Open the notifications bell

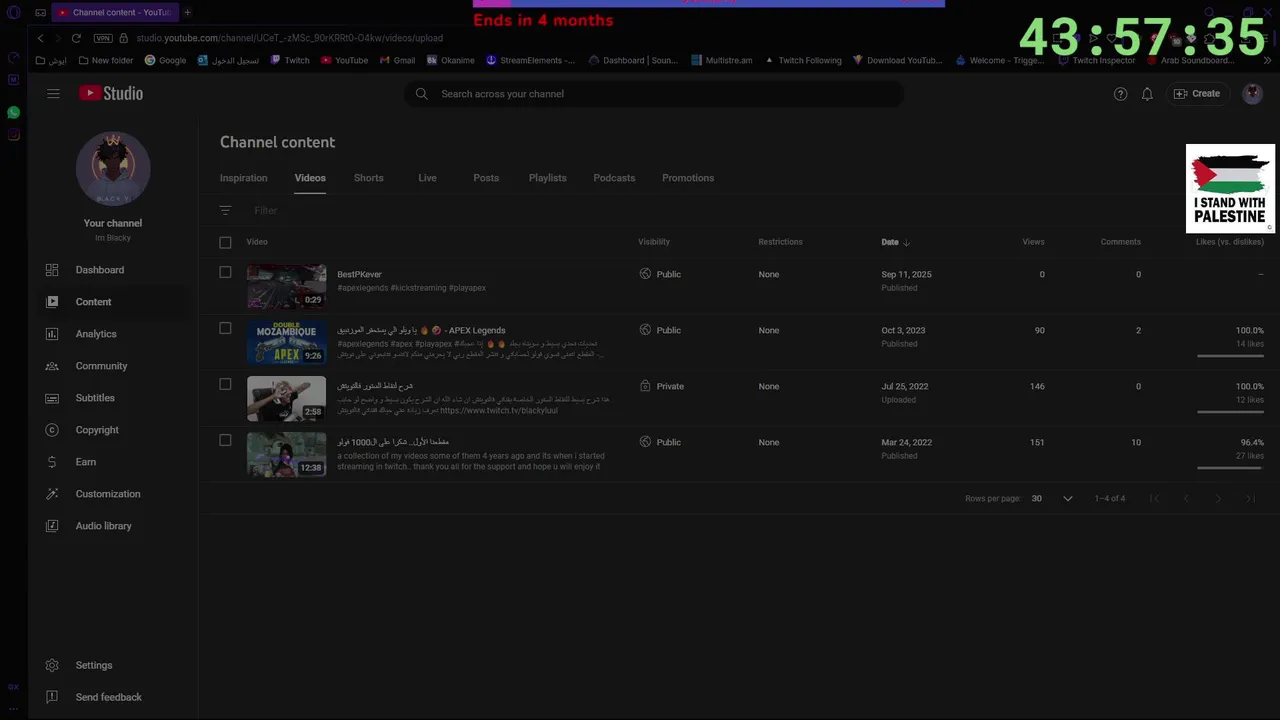[x=1147, y=94]
